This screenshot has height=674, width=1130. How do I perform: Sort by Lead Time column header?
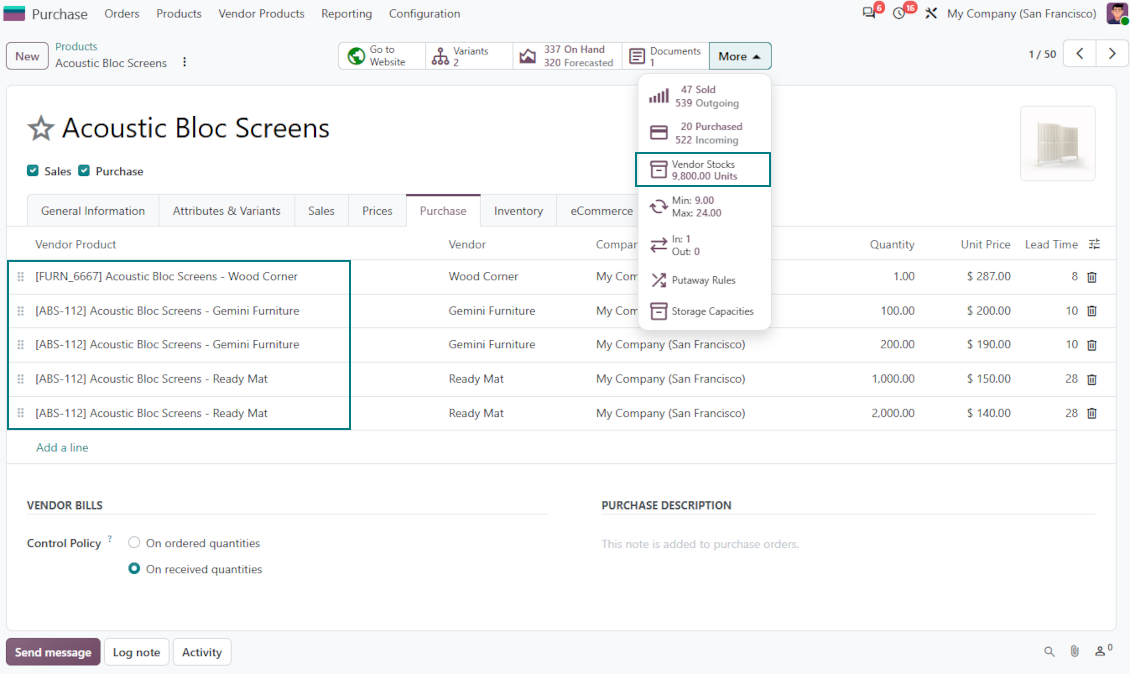tap(1051, 244)
